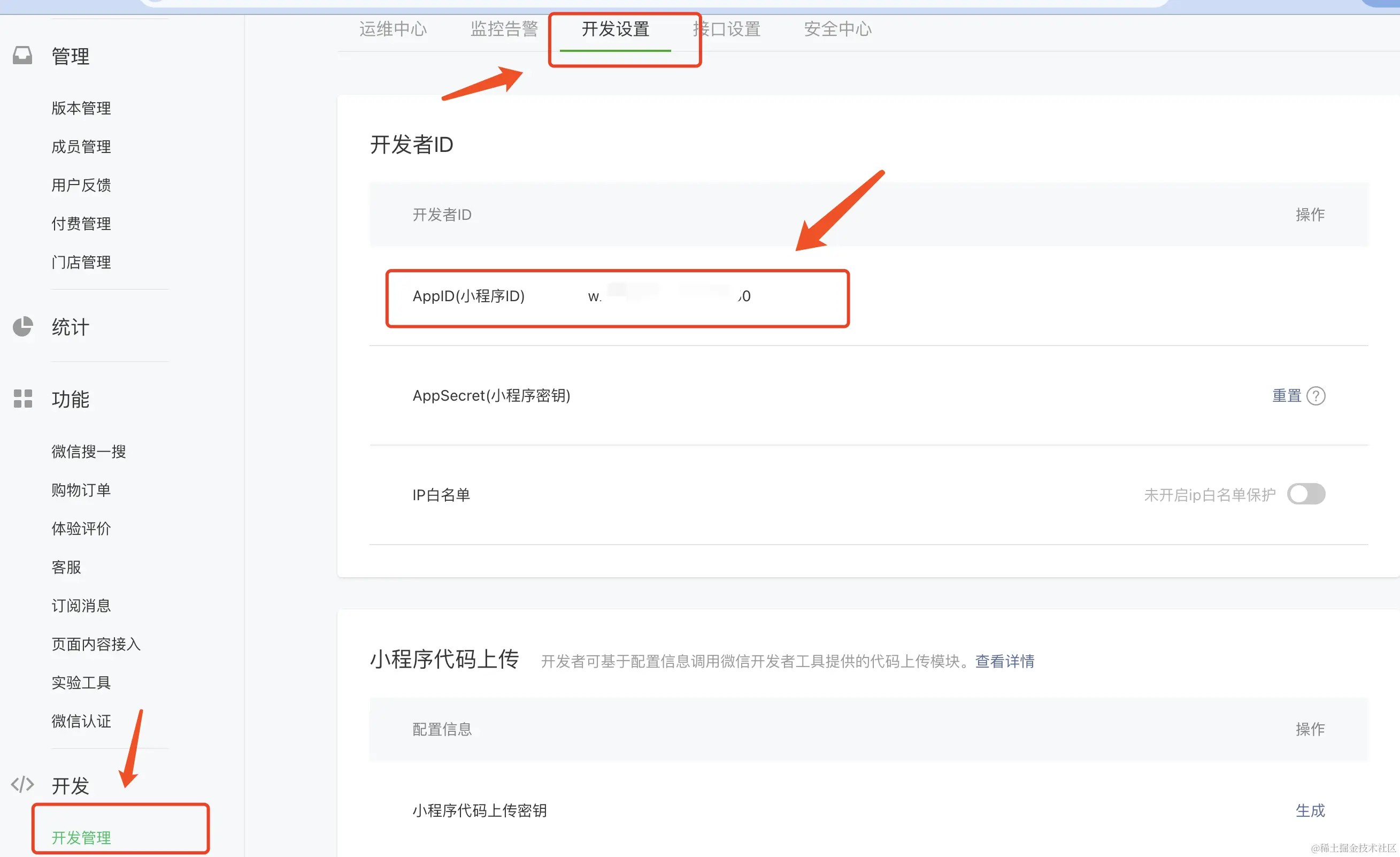Select 成员管理 in the sidebar

click(x=81, y=147)
